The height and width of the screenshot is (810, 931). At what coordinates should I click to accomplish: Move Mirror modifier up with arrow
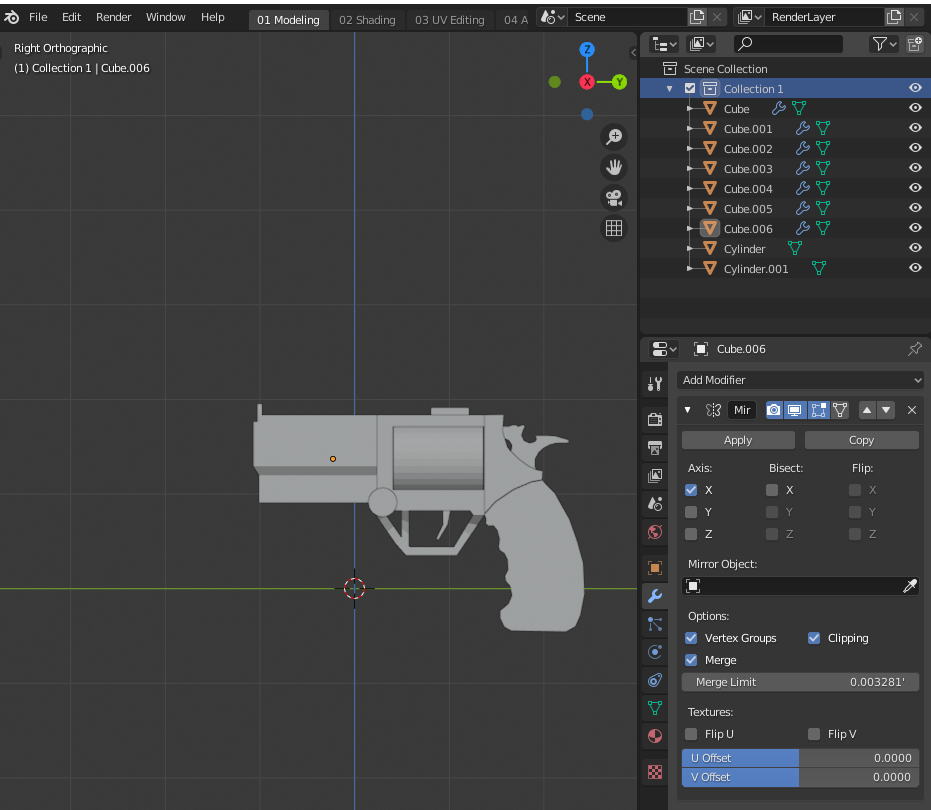(x=867, y=410)
